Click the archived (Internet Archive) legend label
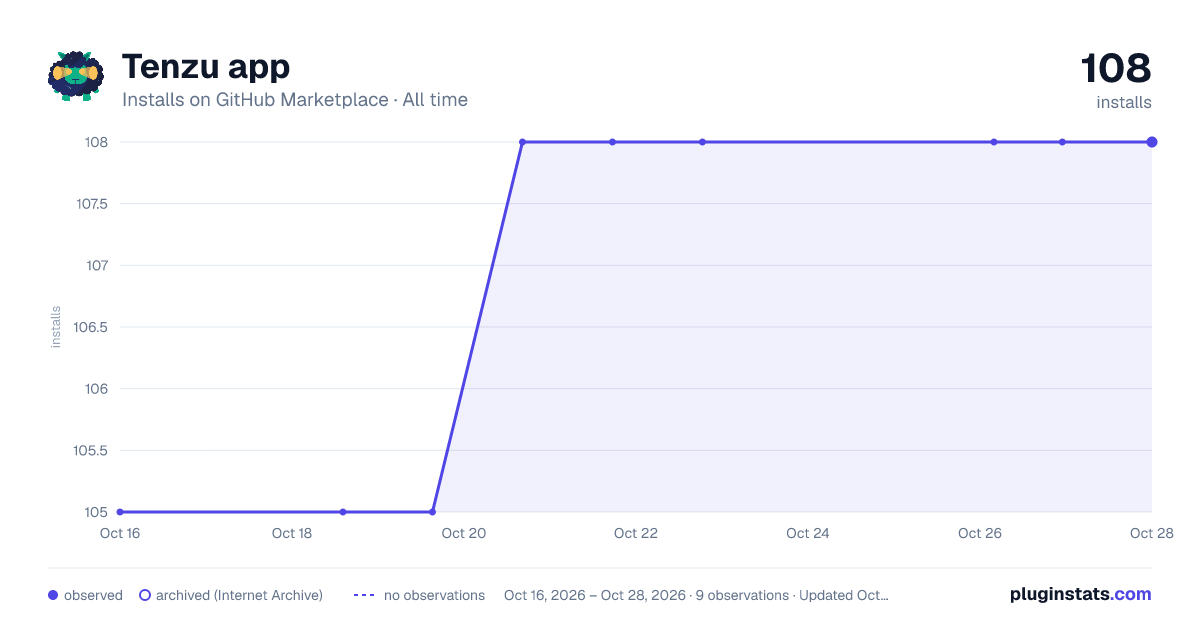The width and height of the screenshot is (1200, 630). click(239, 595)
